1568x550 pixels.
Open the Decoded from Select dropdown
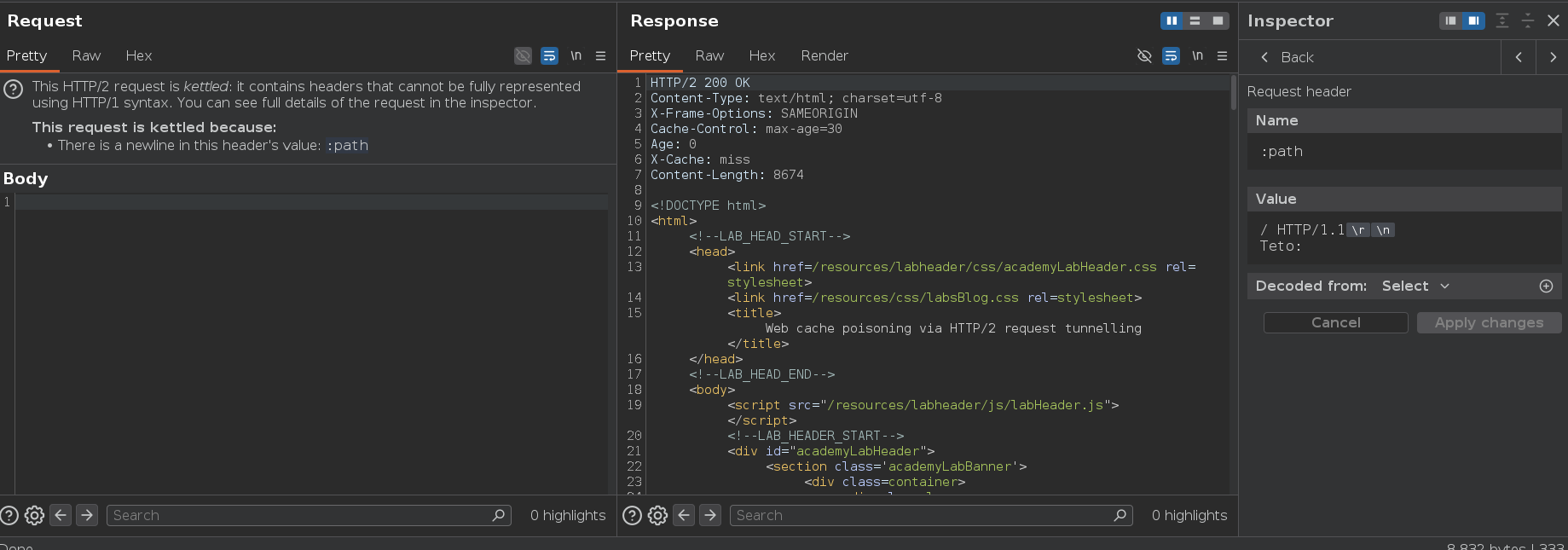1415,286
